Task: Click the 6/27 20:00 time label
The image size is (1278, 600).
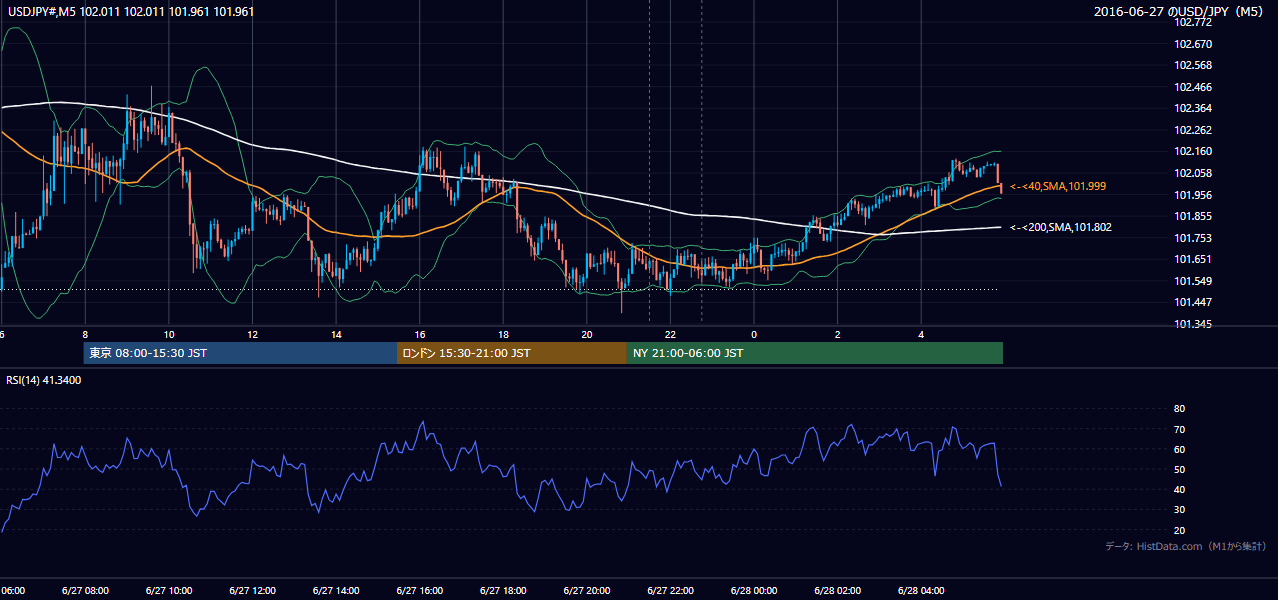Action: click(586, 590)
